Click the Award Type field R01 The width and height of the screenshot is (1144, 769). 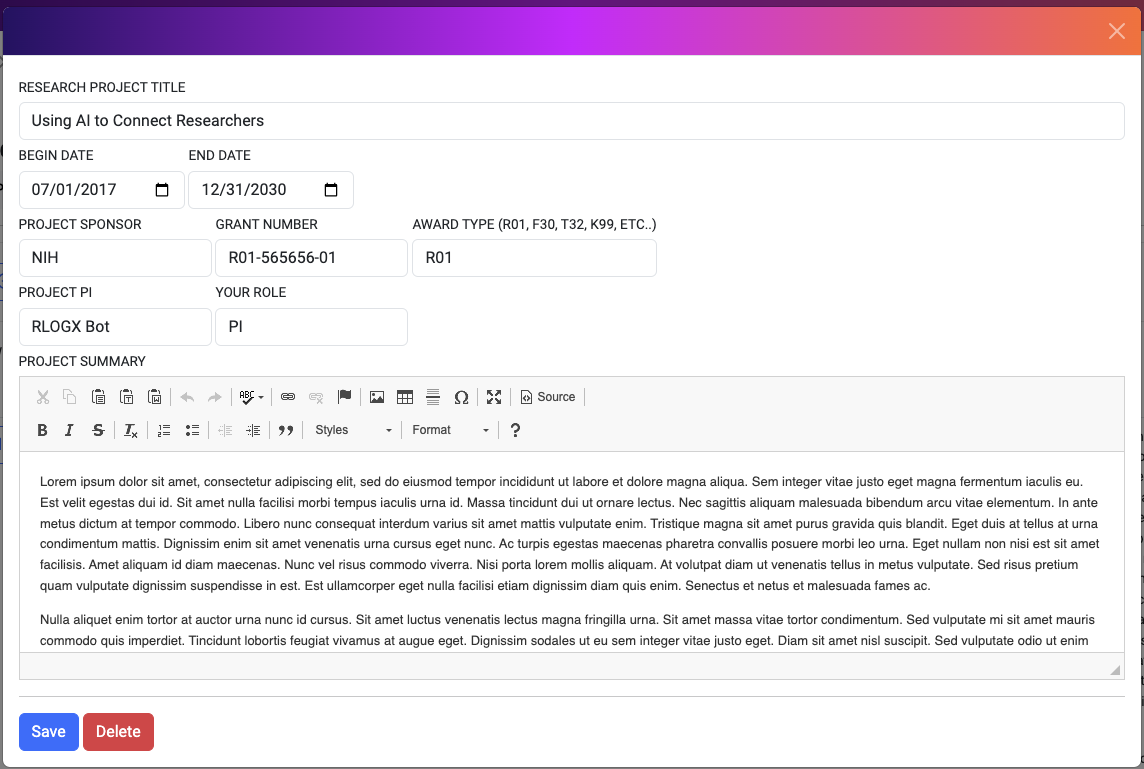(534, 258)
